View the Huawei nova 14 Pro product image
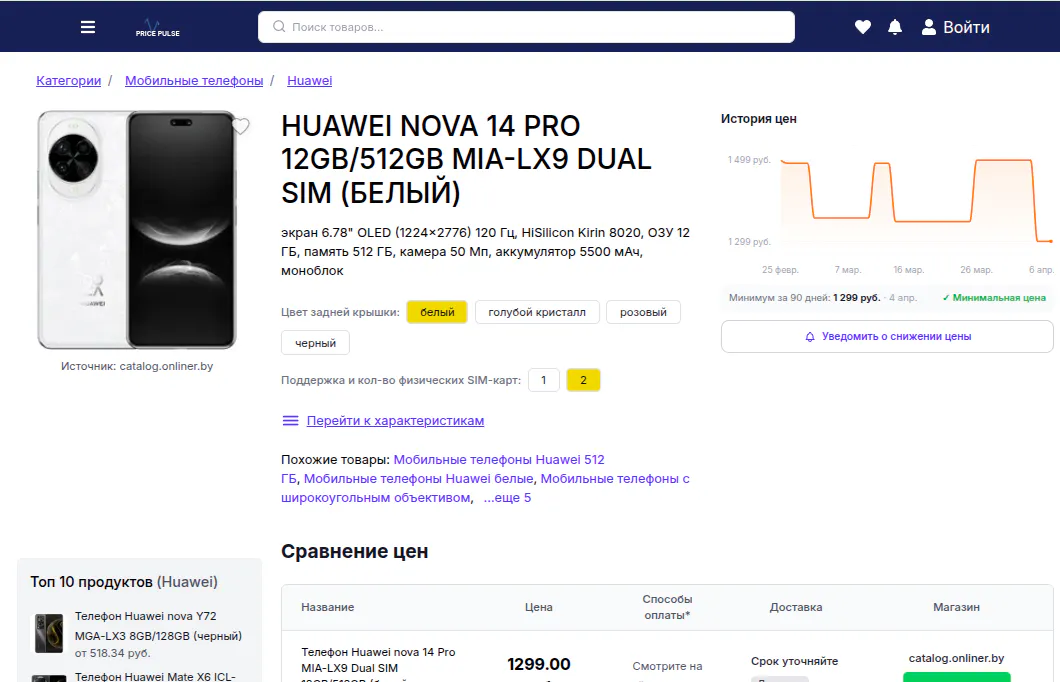Viewport: 1060px width, 682px height. (x=137, y=230)
